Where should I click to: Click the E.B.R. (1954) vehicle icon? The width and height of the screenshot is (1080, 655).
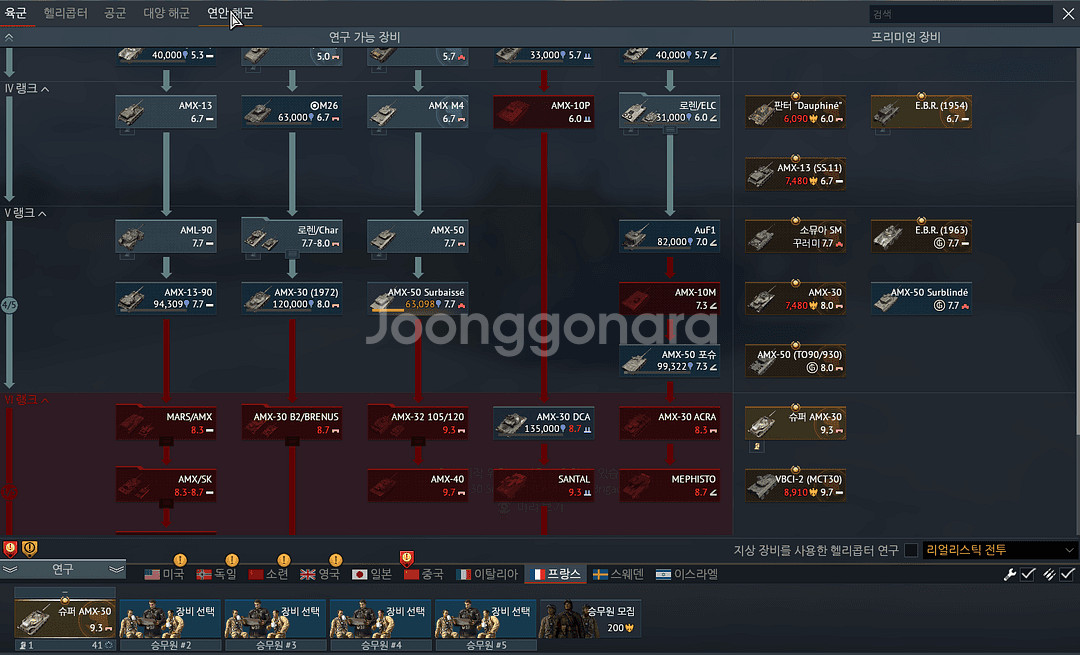[887, 113]
